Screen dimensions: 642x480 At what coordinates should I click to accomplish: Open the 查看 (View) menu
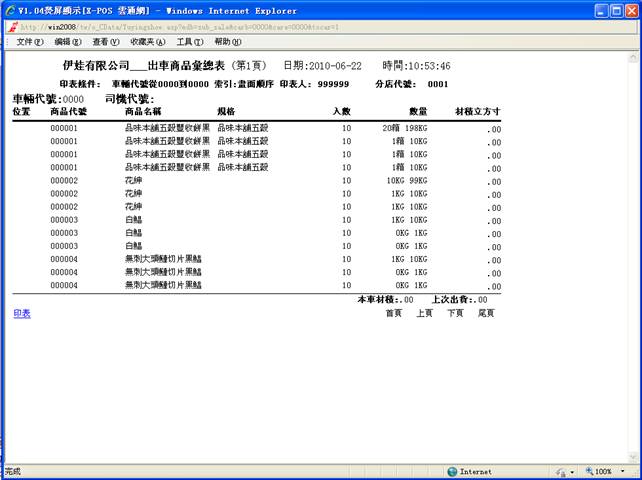point(107,42)
